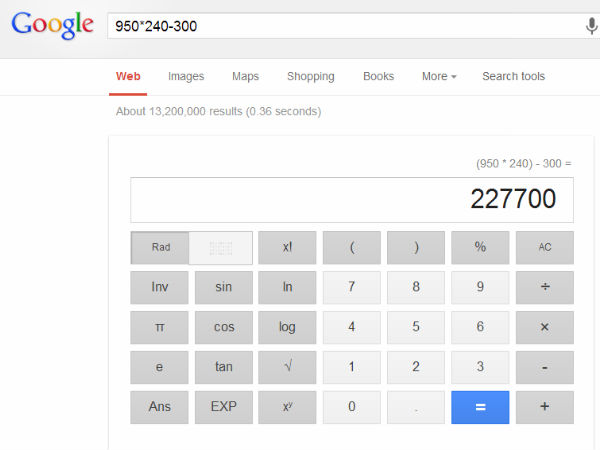The height and width of the screenshot is (450, 600).
Task: Switch to the Images tab
Action: pyautogui.click(x=186, y=76)
